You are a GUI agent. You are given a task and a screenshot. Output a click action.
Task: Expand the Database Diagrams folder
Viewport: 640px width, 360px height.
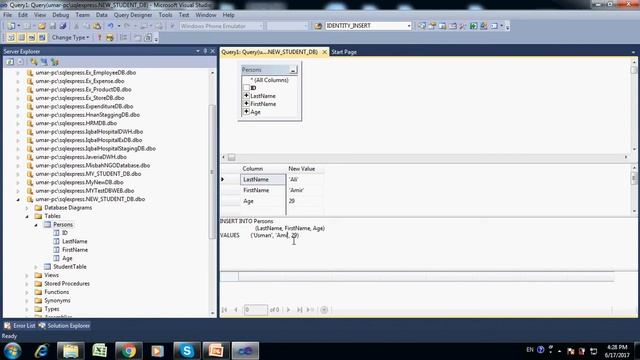point(27,208)
